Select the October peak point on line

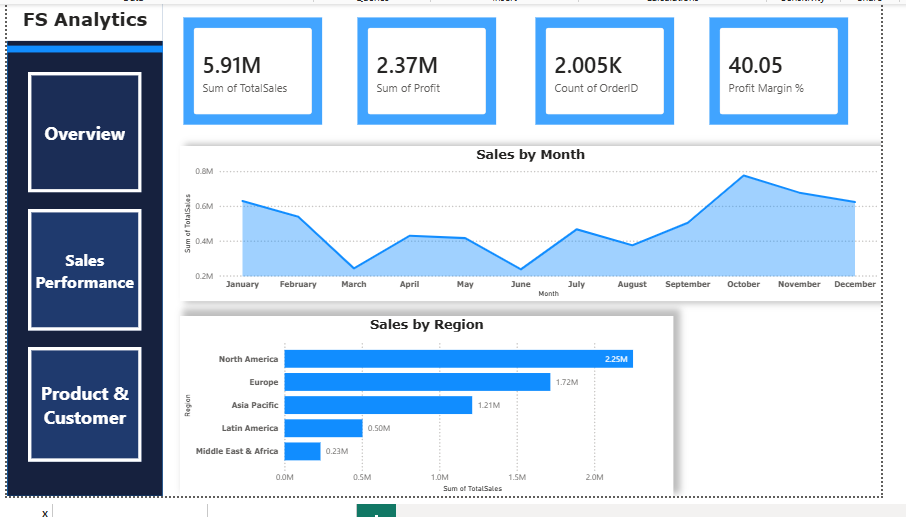point(744,176)
